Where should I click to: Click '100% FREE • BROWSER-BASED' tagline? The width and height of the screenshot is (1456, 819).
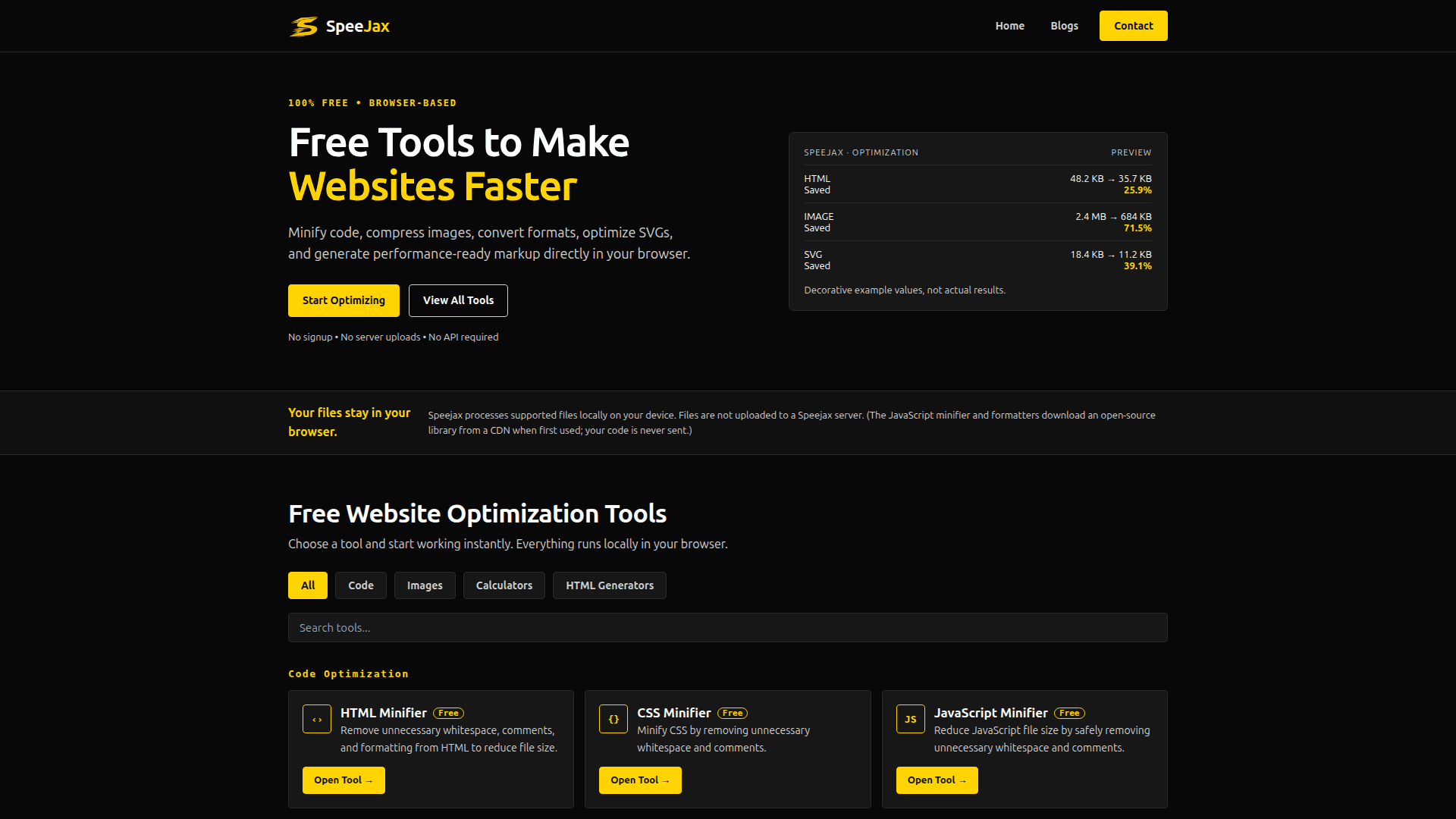tap(372, 103)
